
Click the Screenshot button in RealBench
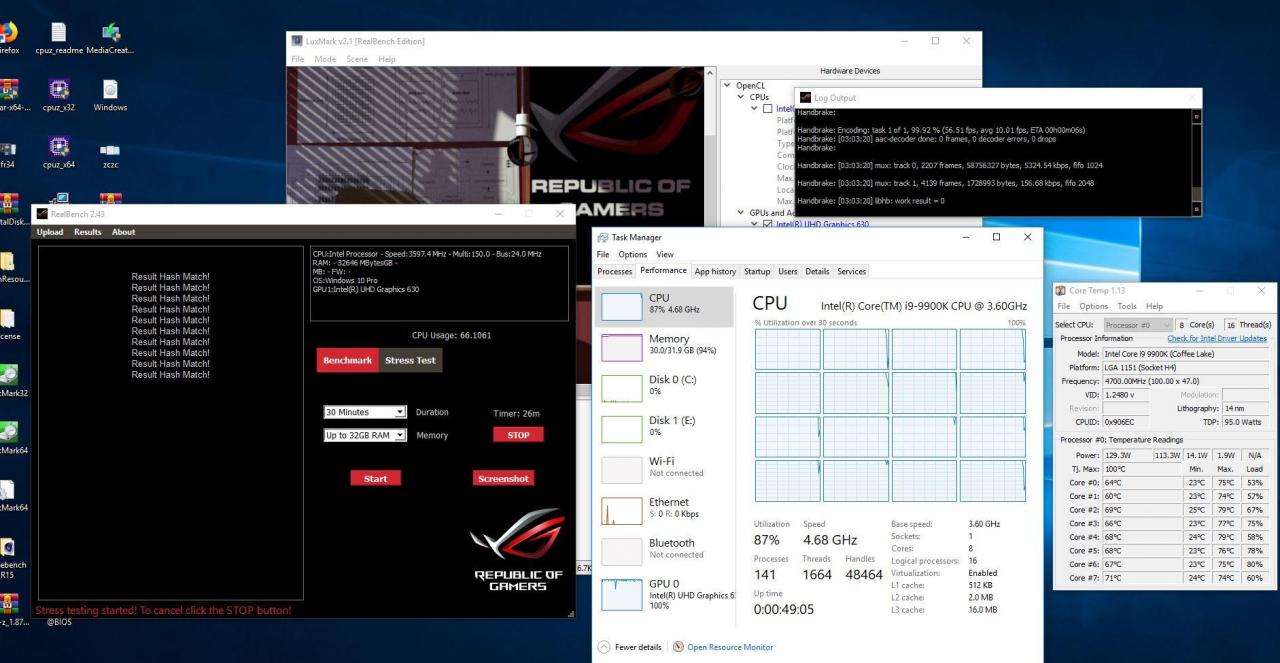click(504, 479)
